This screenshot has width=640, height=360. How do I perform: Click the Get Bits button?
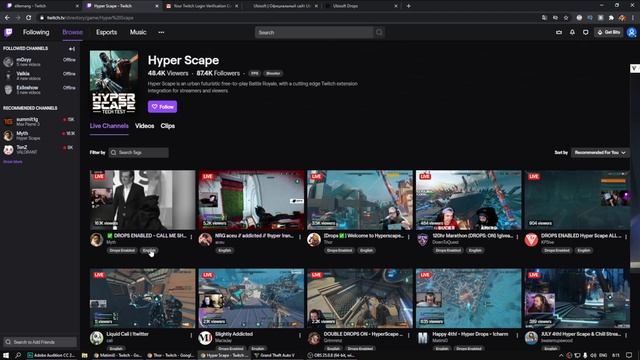pyautogui.click(x=609, y=32)
